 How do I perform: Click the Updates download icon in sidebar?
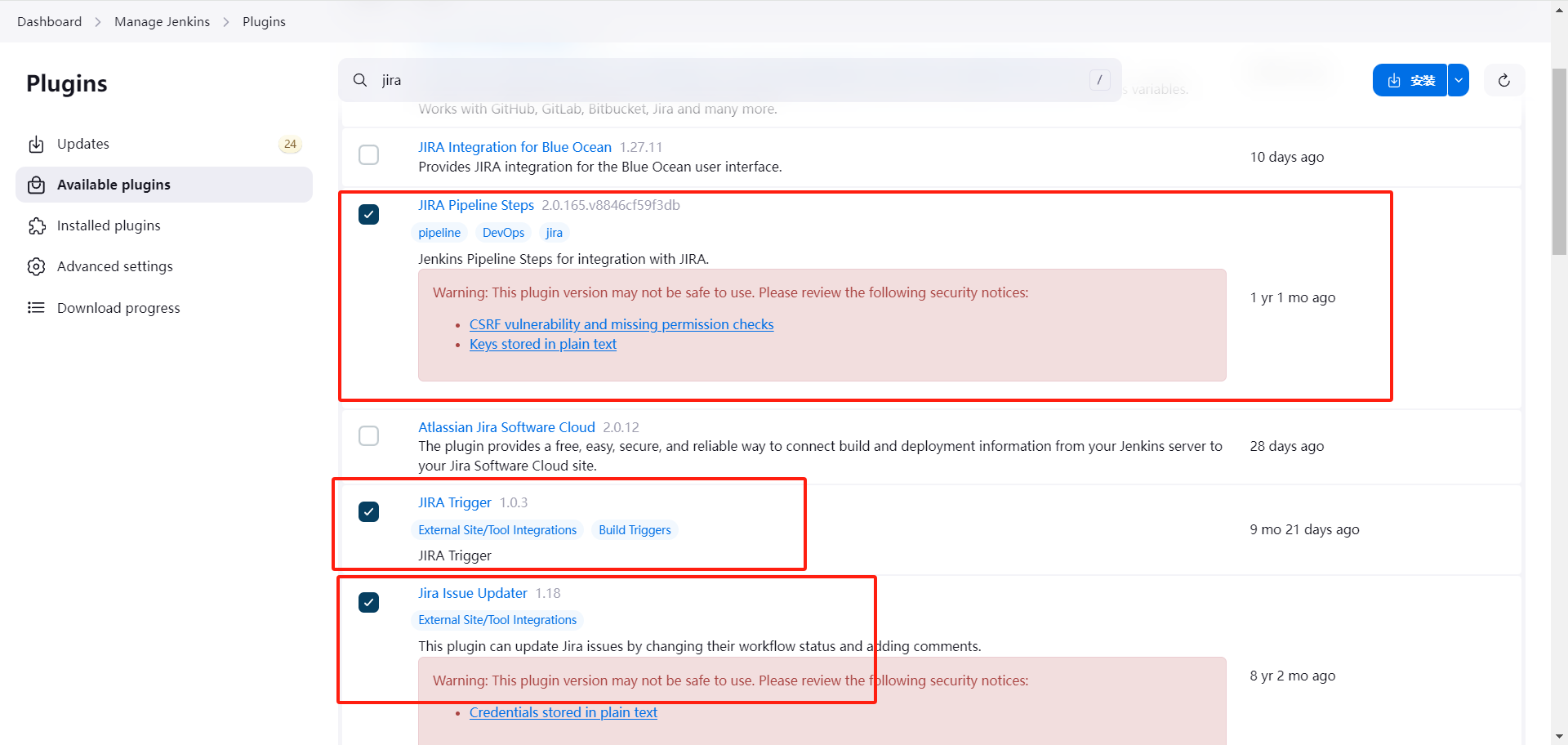[36, 145]
